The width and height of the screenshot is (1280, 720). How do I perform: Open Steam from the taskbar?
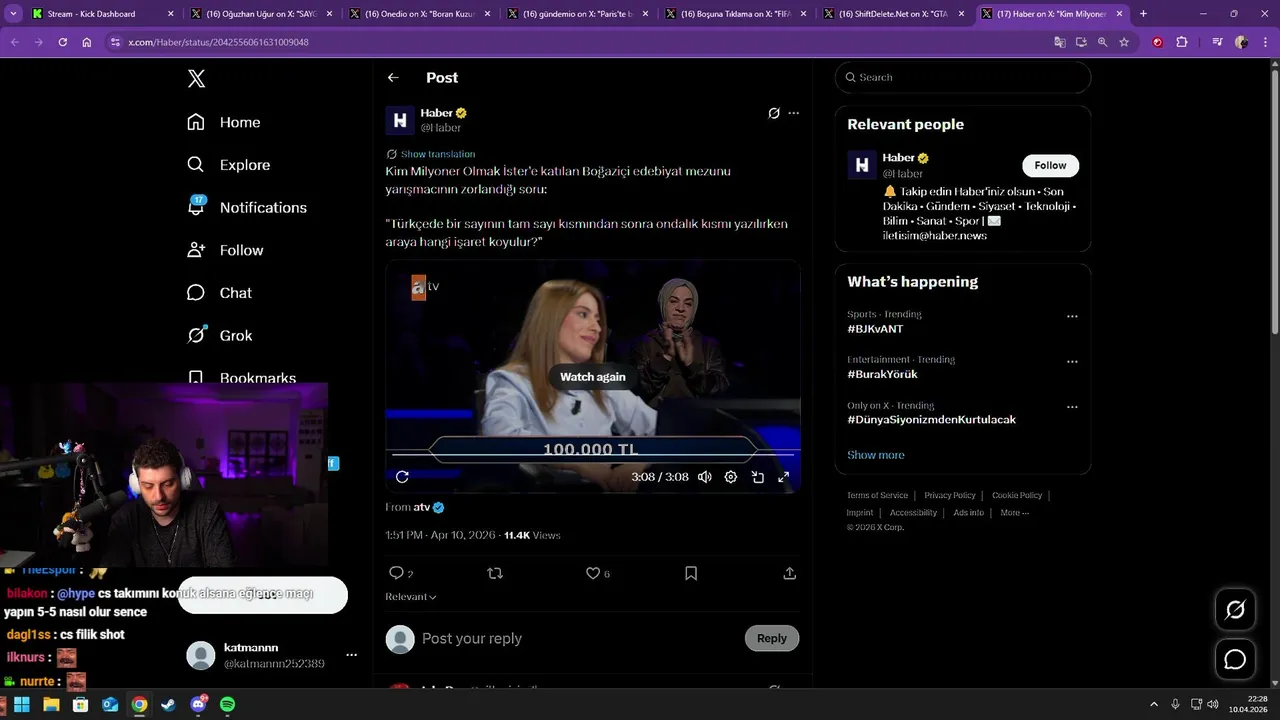(168, 704)
